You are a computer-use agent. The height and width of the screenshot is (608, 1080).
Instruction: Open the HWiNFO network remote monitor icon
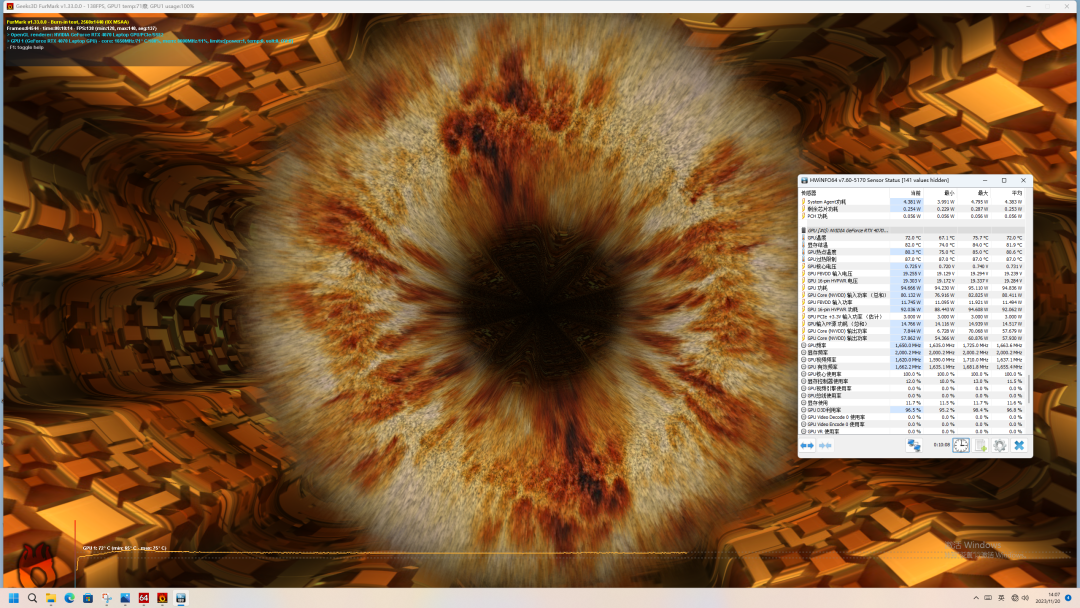click(914, 445)
